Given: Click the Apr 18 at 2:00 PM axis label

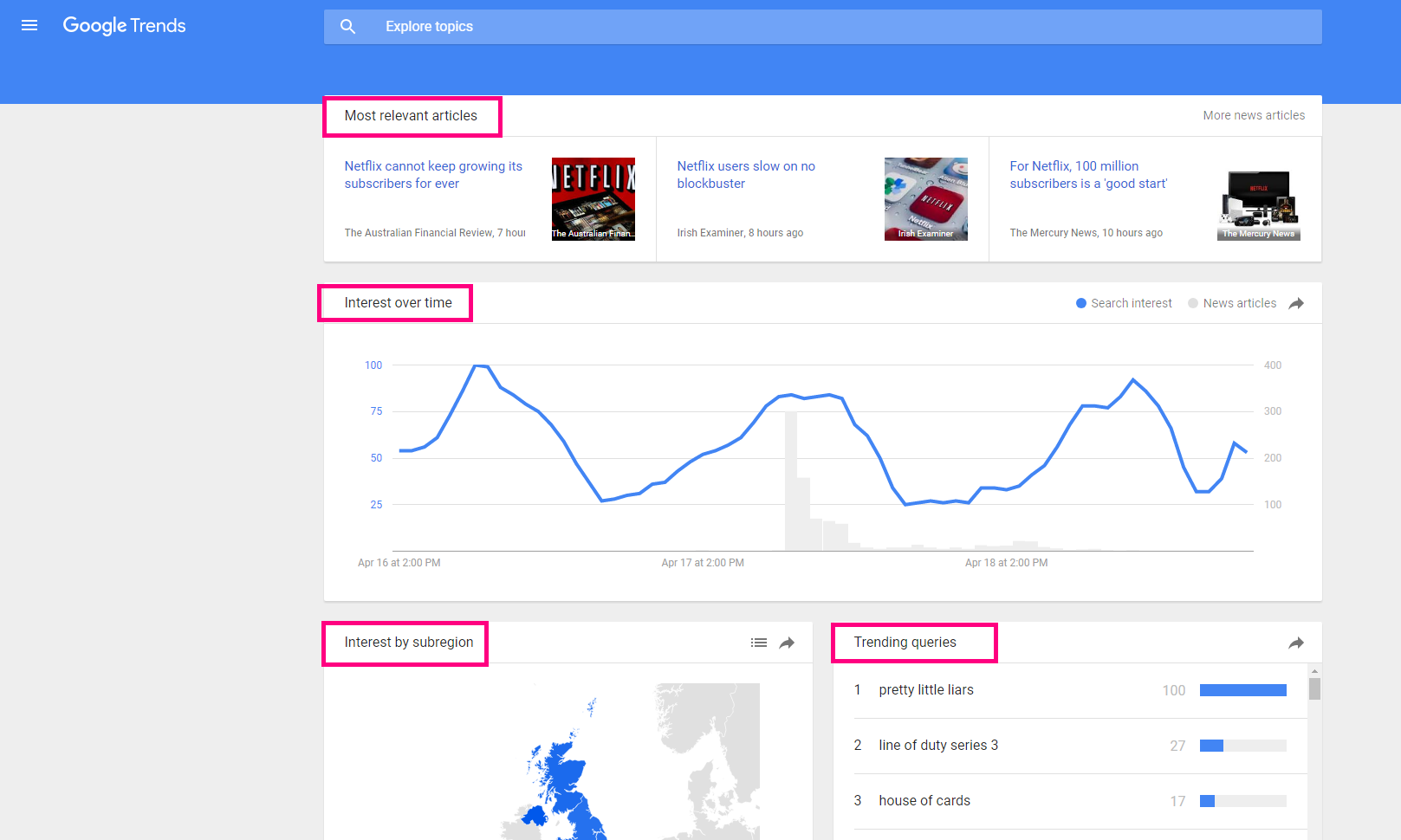Looking at the screenshot, I should 1007,563.
